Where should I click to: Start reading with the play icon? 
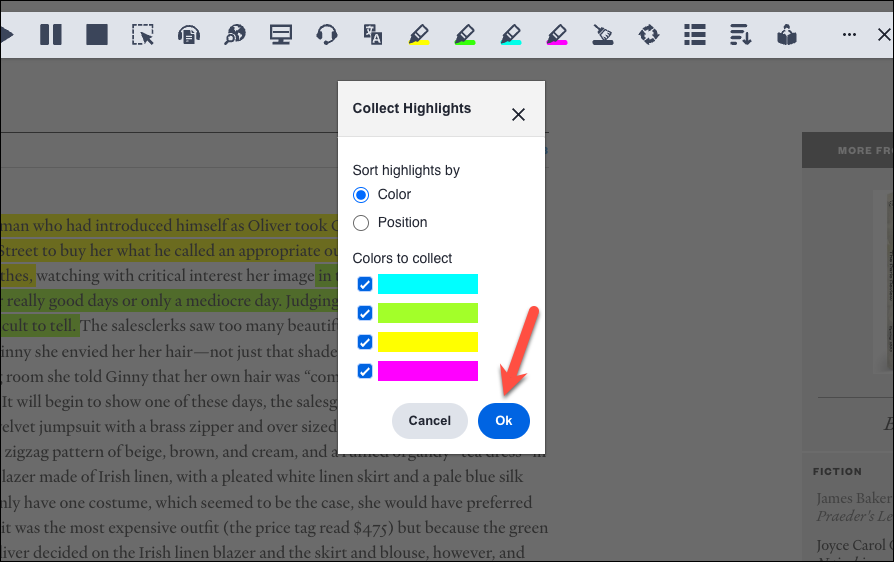click(6, 35)
